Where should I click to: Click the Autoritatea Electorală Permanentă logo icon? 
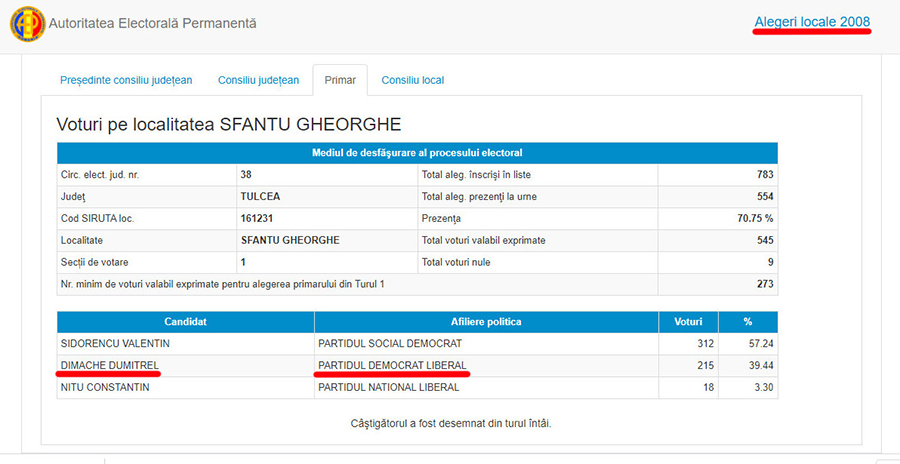point(26,24)
